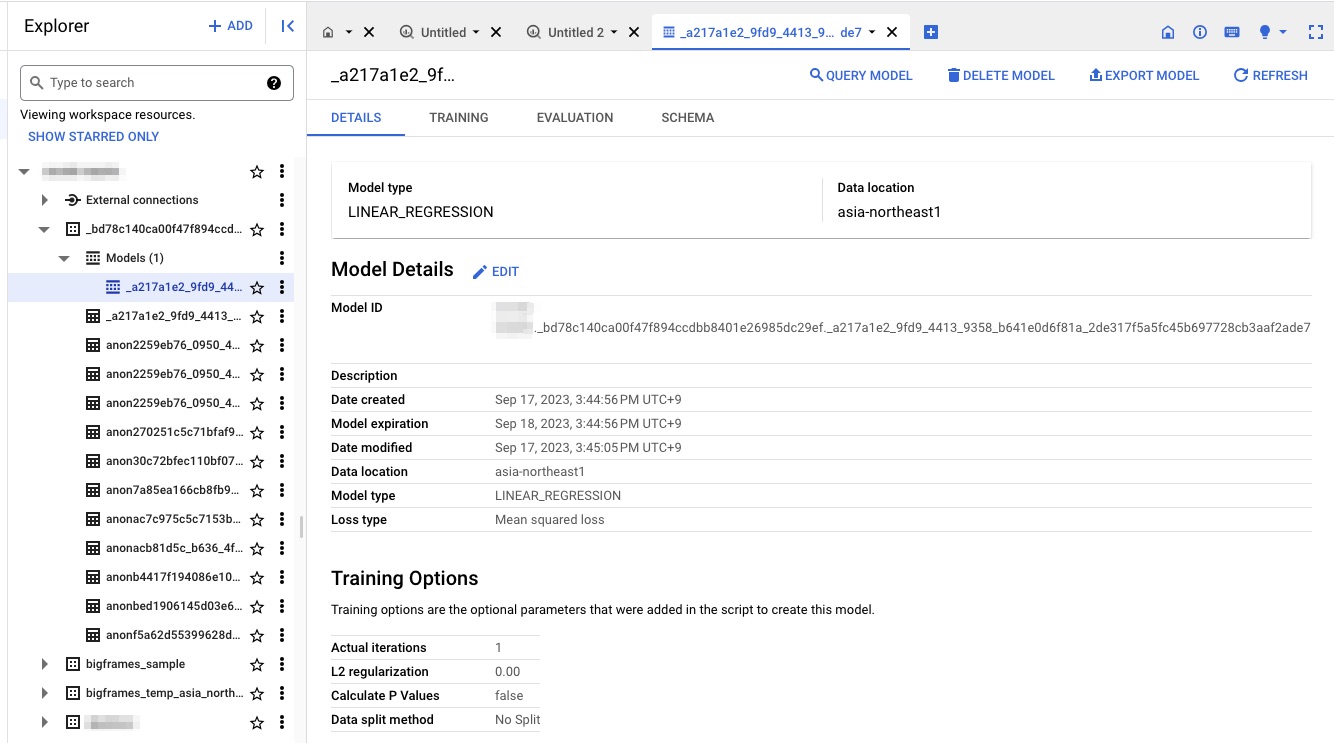This screenshot has height=743, width=1334.
Task: Switch to the Evaluation tab
Action: coord(574,117)
